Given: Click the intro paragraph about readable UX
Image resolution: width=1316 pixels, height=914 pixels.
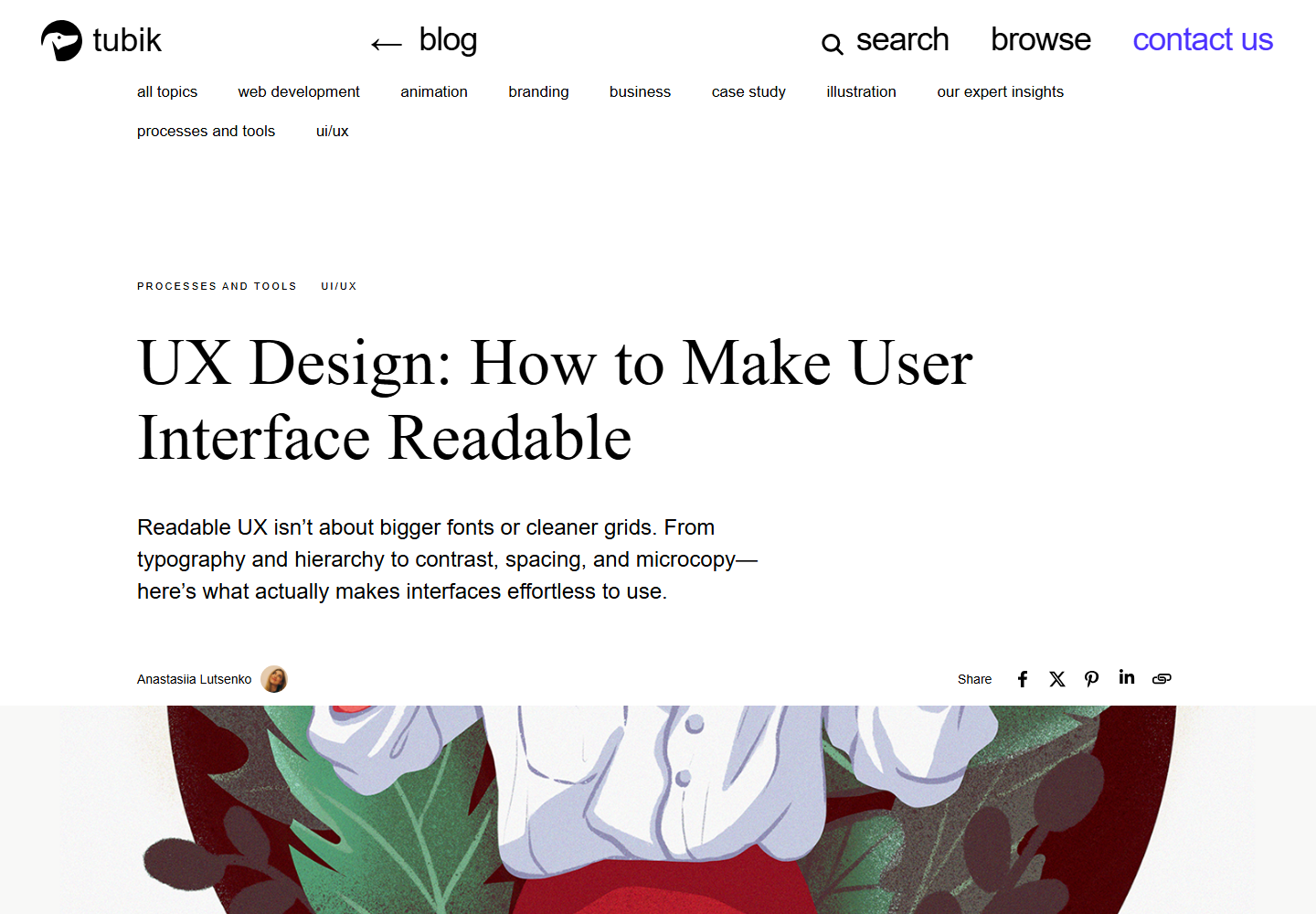Looking at the screenshot, I should 447,559.
